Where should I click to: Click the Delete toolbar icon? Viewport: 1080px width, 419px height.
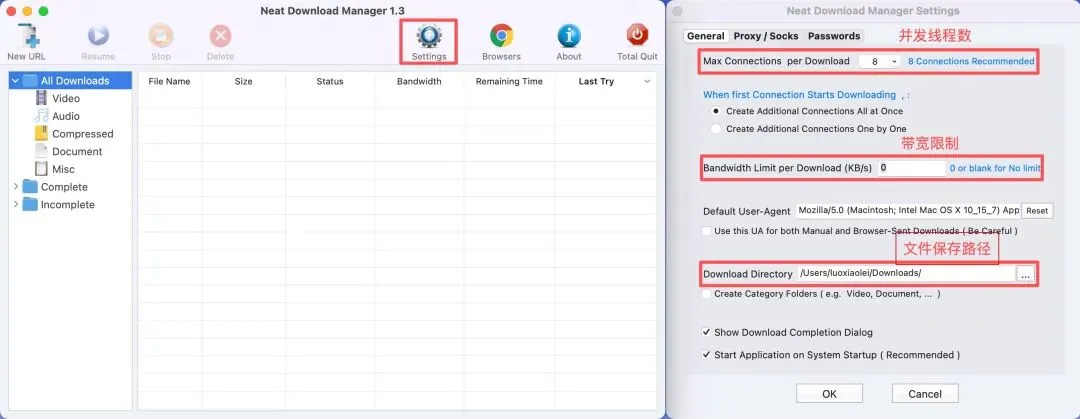click(220, 36)
